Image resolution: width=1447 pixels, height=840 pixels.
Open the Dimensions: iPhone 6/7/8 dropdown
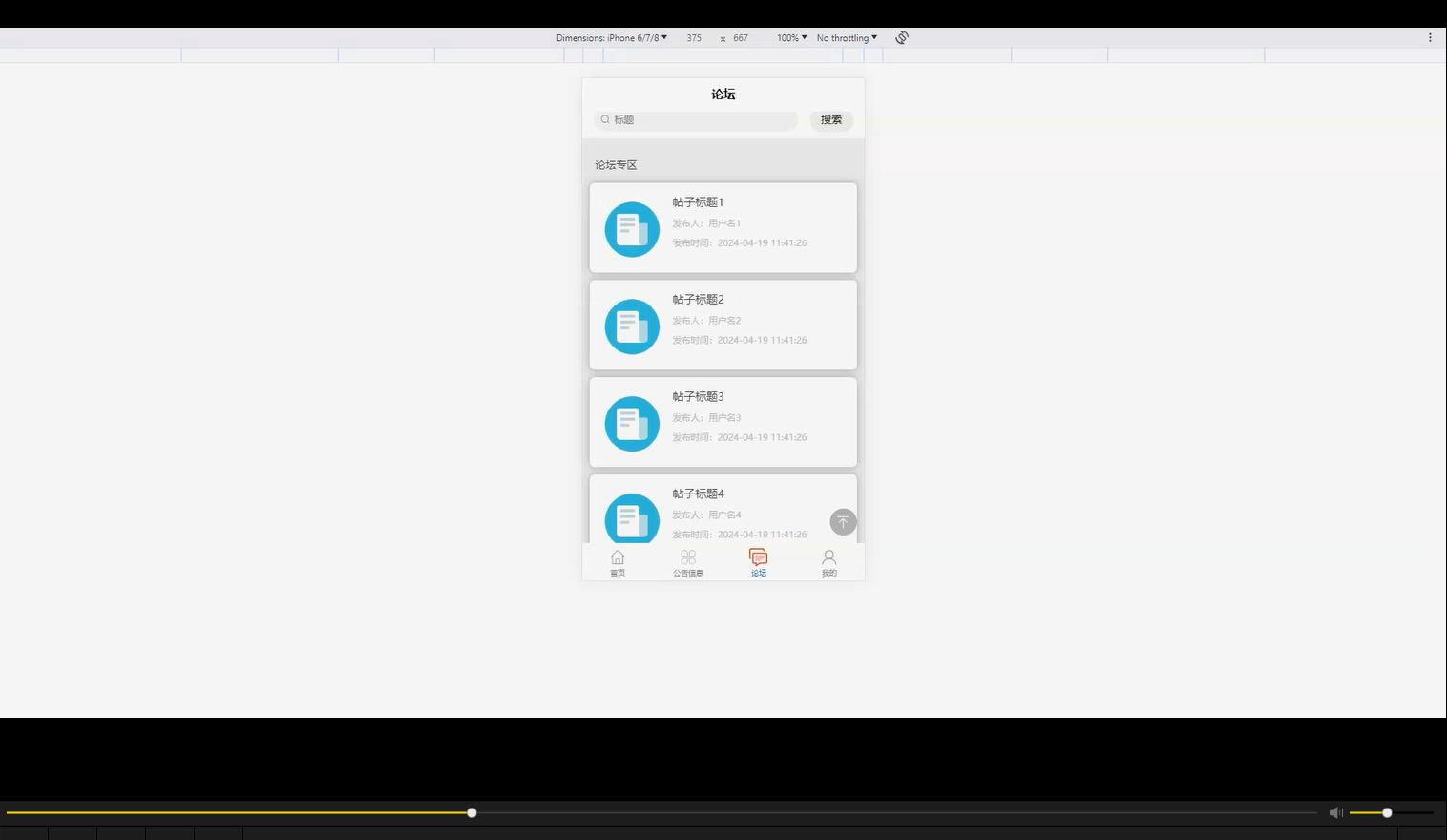pyautogui.click(x=613, y=37)
